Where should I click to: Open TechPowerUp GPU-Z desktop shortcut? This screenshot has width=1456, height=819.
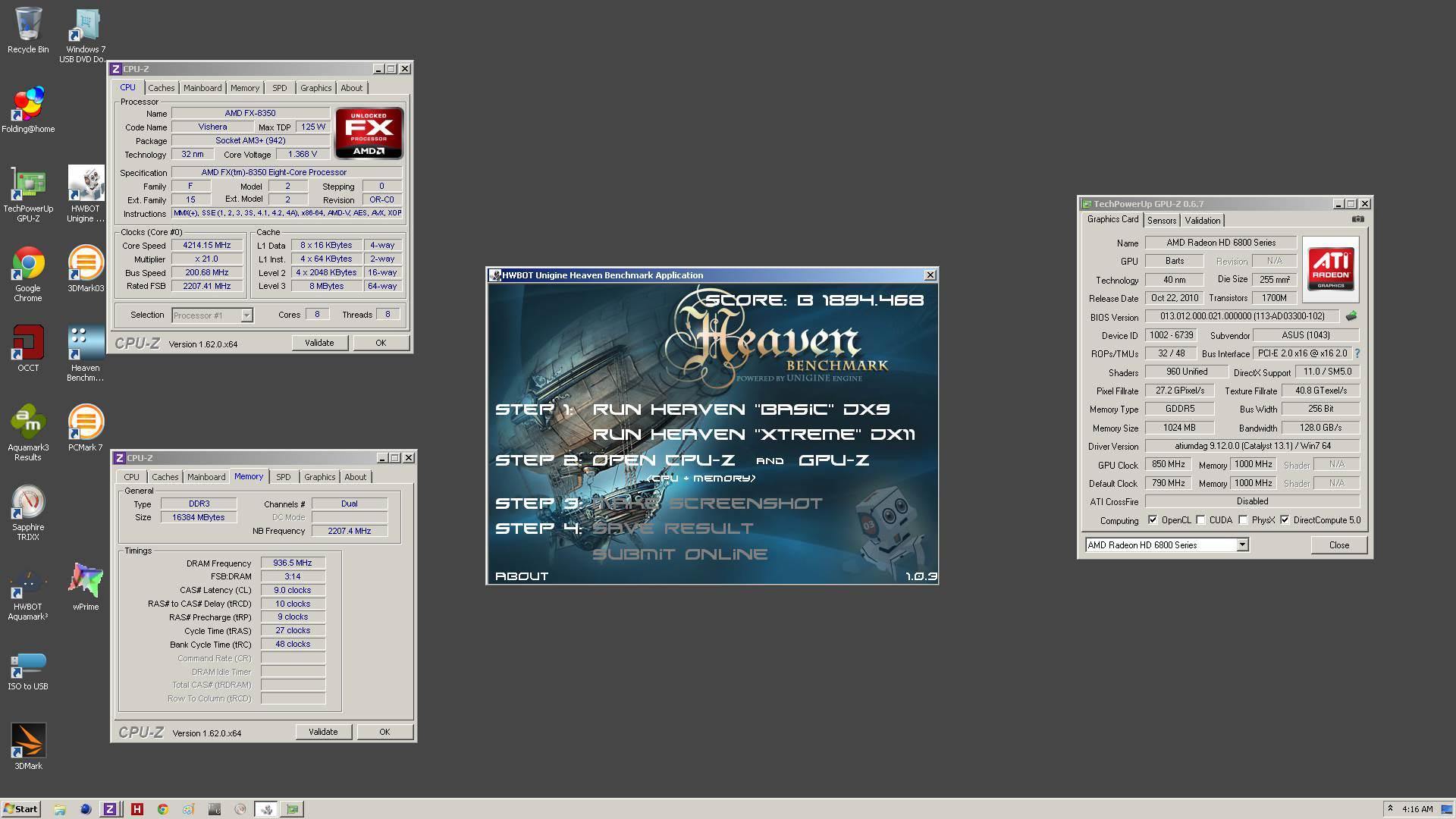tap(28, 194)
